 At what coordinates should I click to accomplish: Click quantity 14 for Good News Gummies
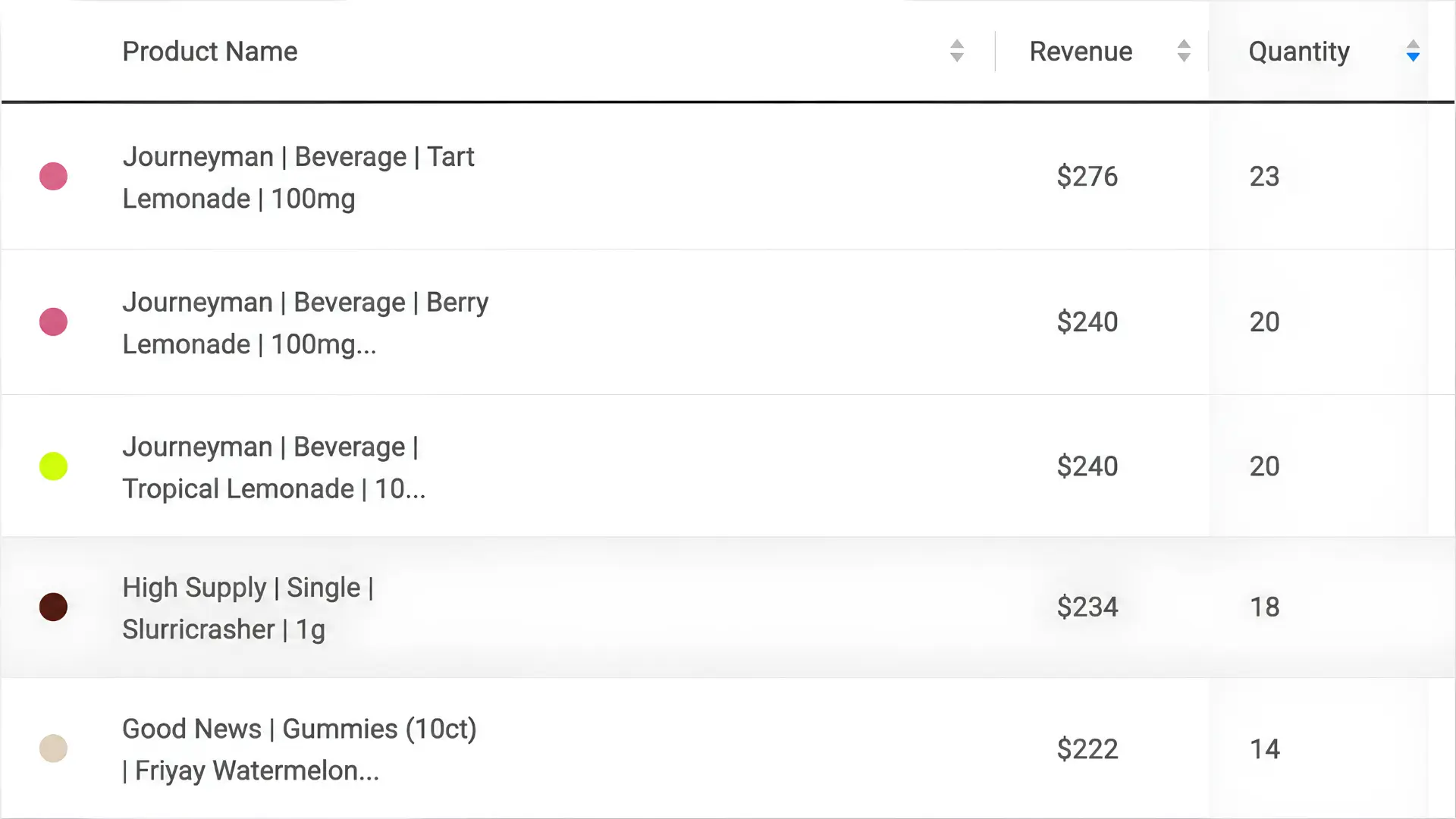[1264, 749]
